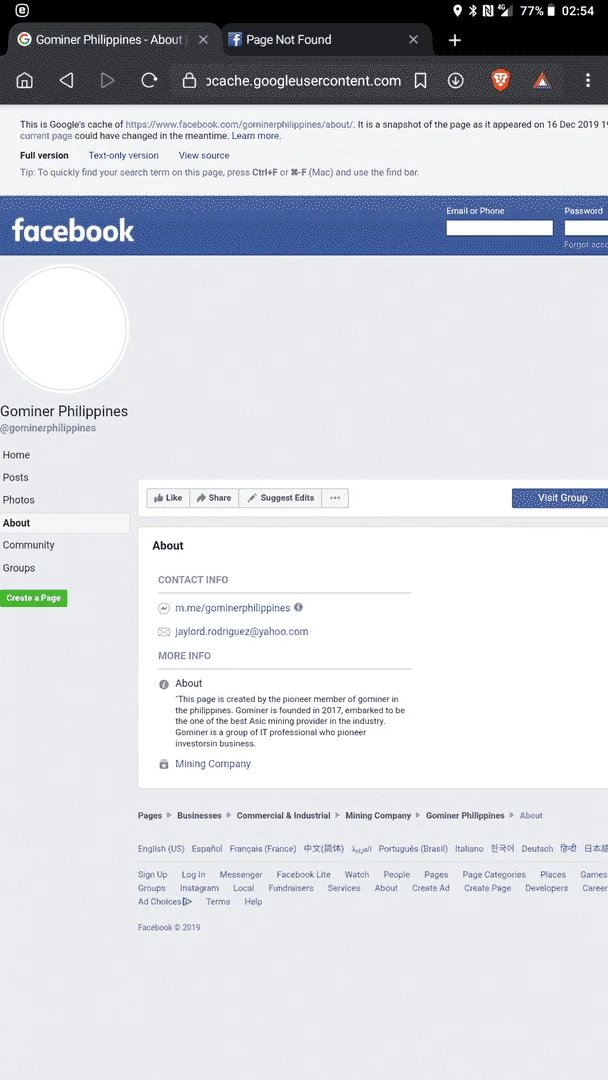This screenshot has height=1080, width=608.
Task: Click the info icon beside messenger link
Action: [298, 608]
